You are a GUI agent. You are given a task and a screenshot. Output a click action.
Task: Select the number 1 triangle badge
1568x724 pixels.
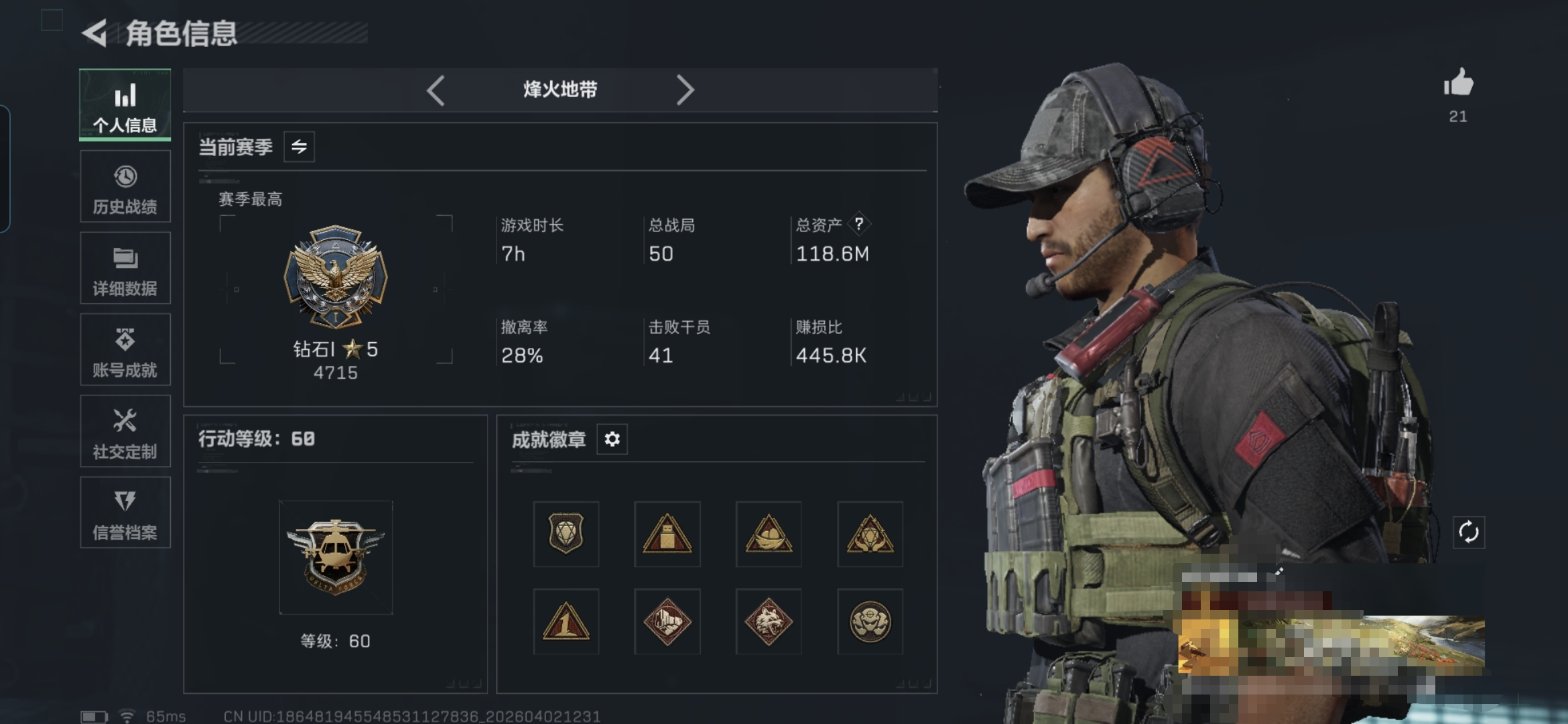pyautogui.click(x=566, y=621)
